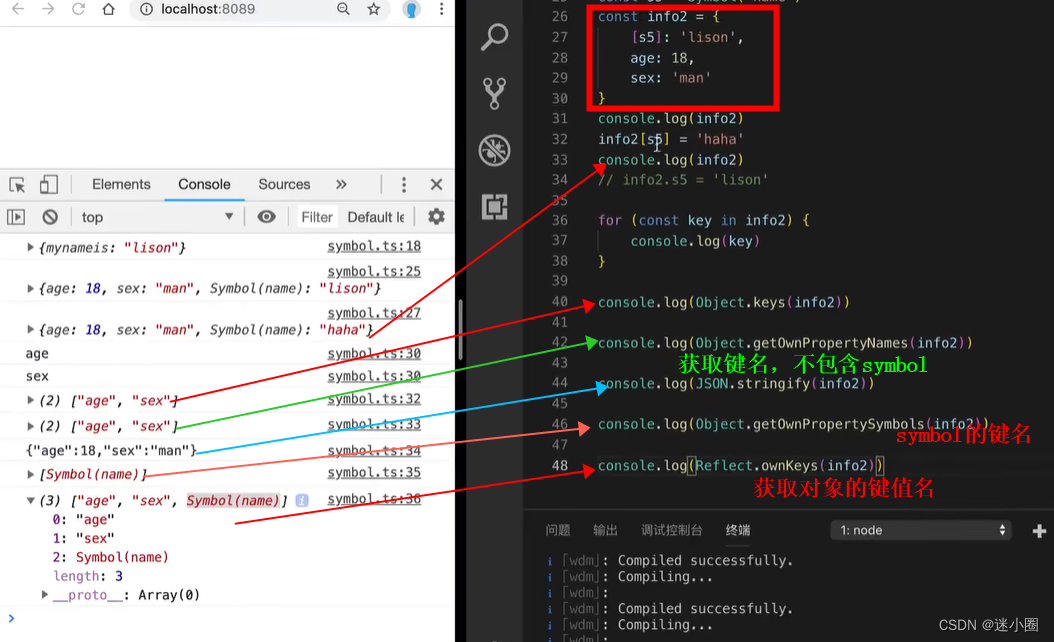Viewport: 1054px width, 642px height.
Task: Open source link symbol.ts:35
Action: (x=374, y=473)
